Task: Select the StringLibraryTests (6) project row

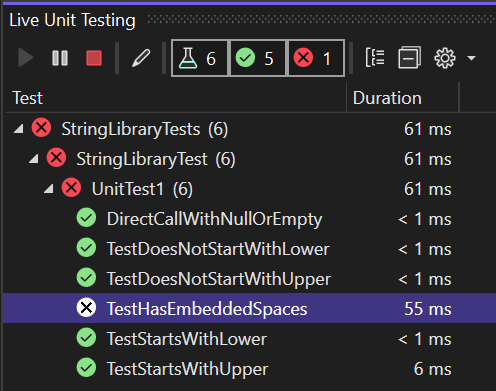Action: [249, 129]
